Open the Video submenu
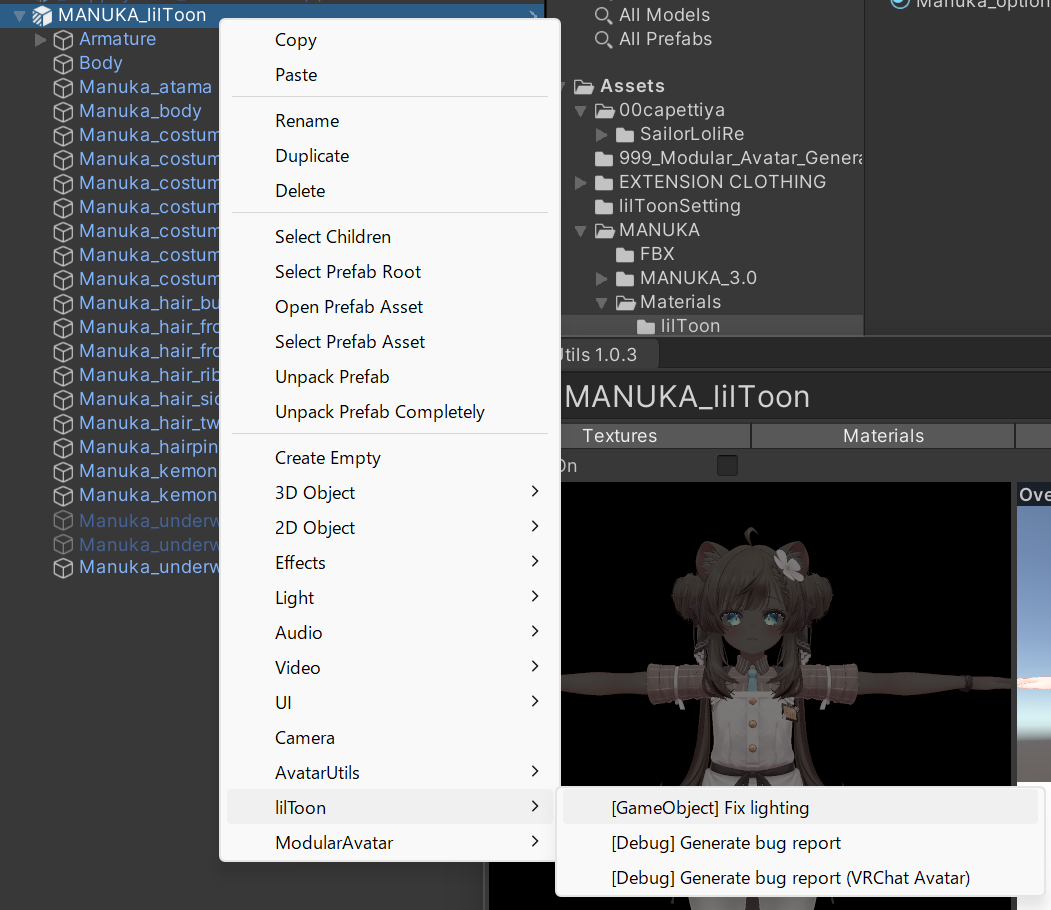Image resolution: width=1051 pixels, height=910 pixels. [389, 667]
